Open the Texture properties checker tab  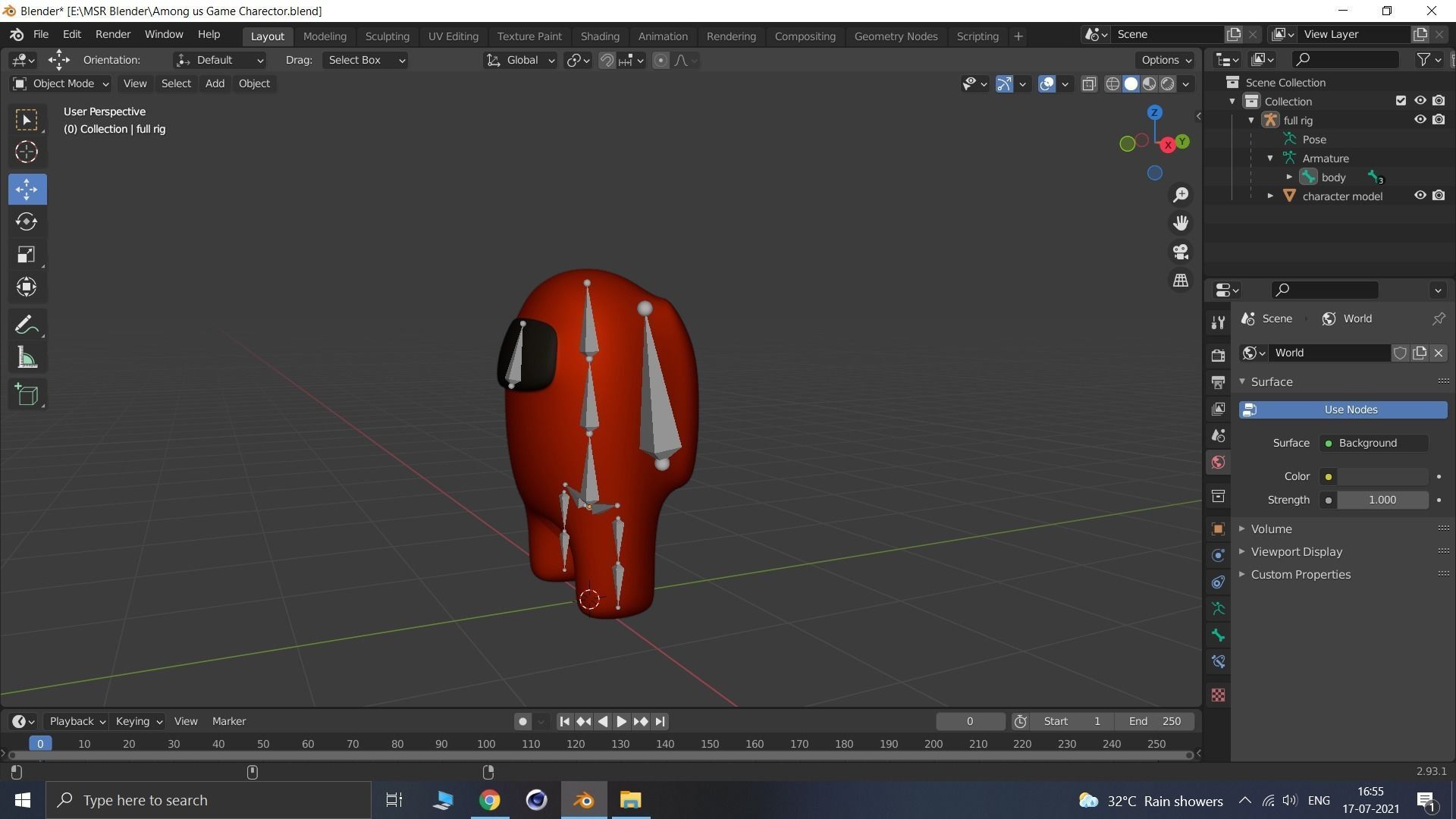pyautogui.click(x=1218, y=695)
